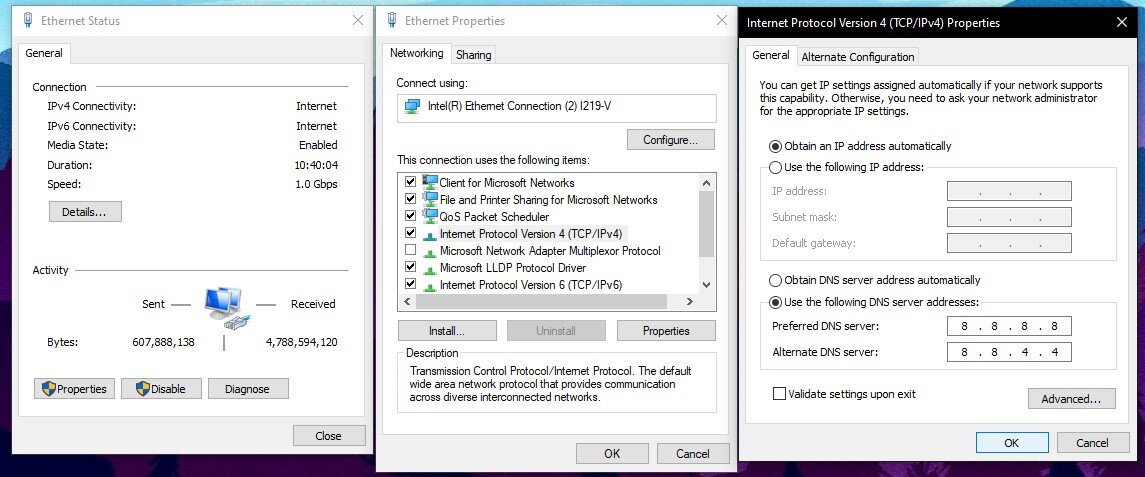Click the shield icon on Disable button
Viewport: 1145px width, 477px height.
pos(141,389)
